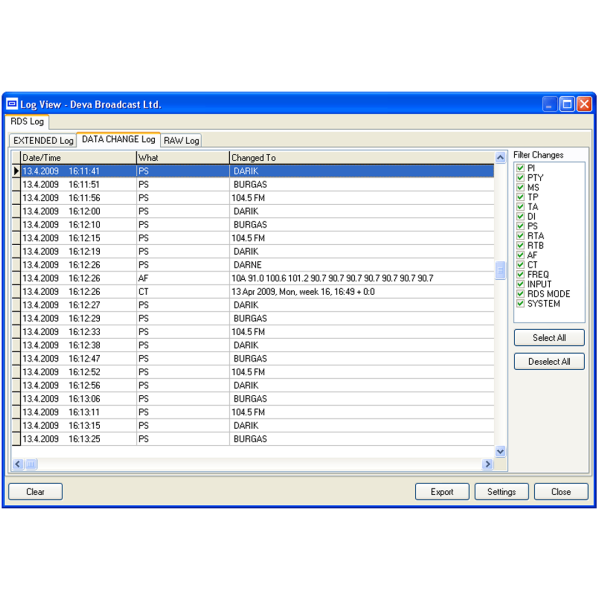Click the 13 Apr 2009 clock time cell
600x600 pixels.
click(362, 292)
